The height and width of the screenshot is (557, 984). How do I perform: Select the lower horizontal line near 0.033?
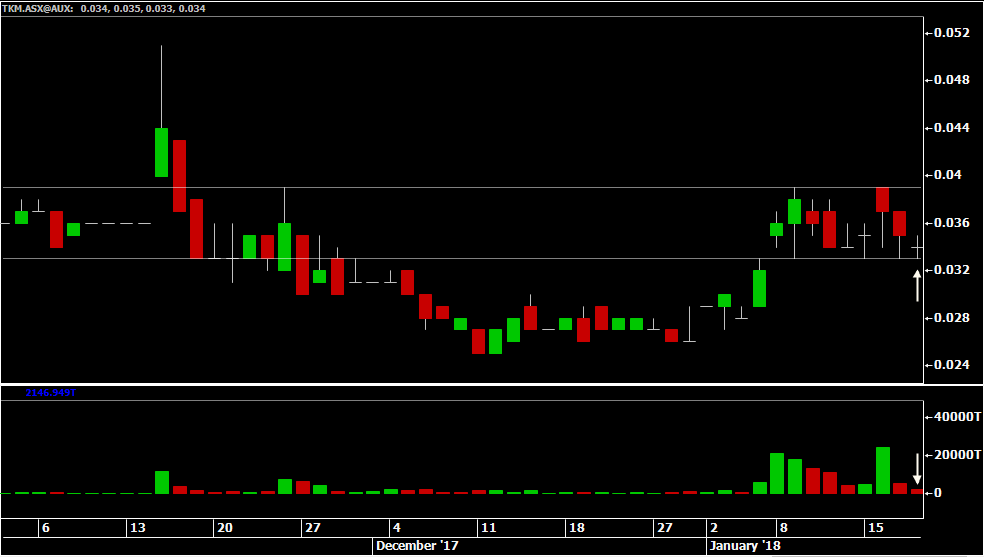click(461, 258)
